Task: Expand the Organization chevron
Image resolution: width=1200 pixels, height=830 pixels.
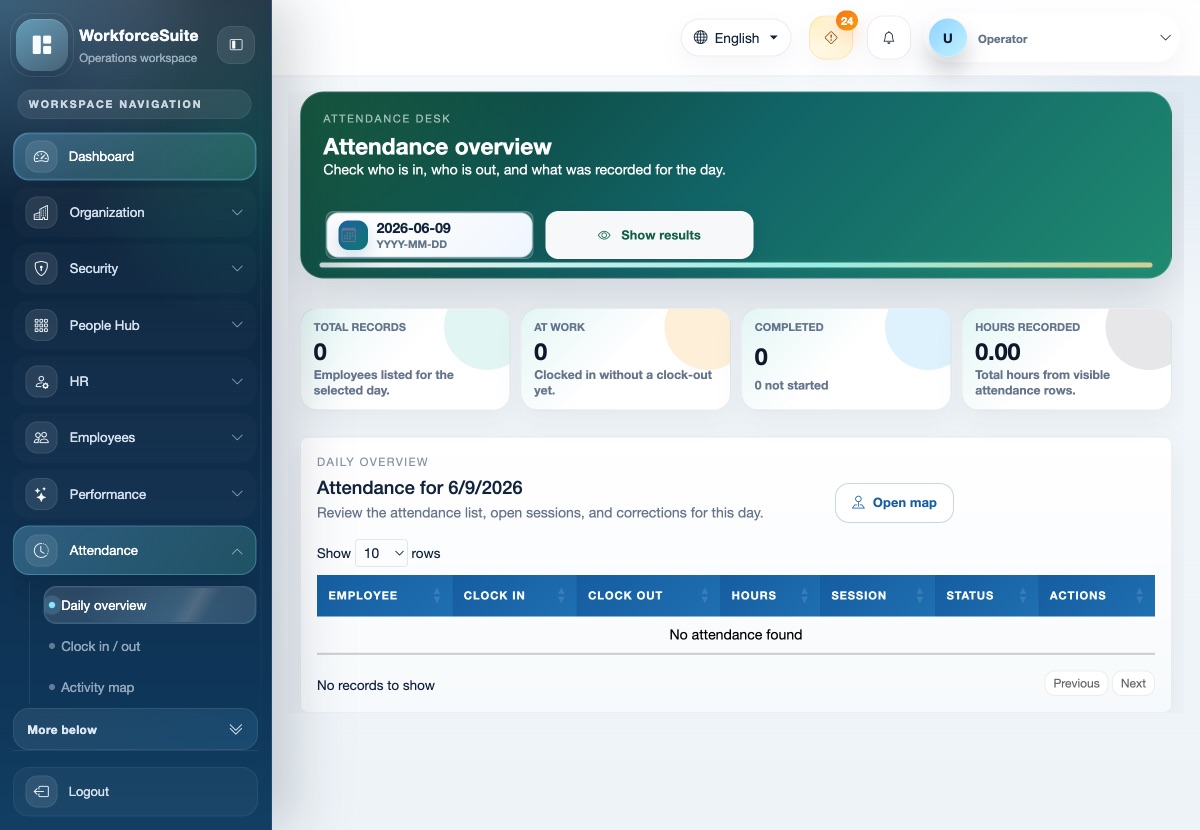Action: tap(237, 213)
